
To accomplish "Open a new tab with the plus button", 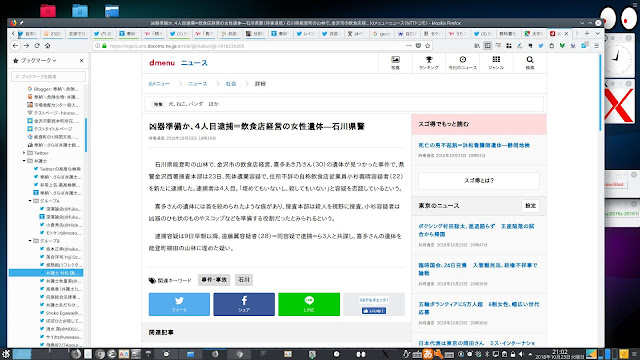I will 587,33.
